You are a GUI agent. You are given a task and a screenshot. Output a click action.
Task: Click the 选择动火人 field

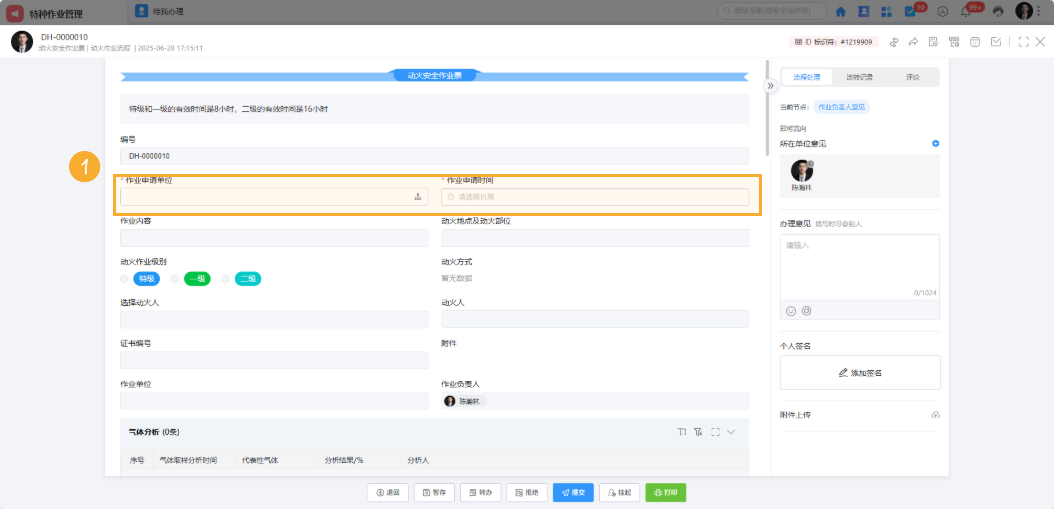coord(274,319)
